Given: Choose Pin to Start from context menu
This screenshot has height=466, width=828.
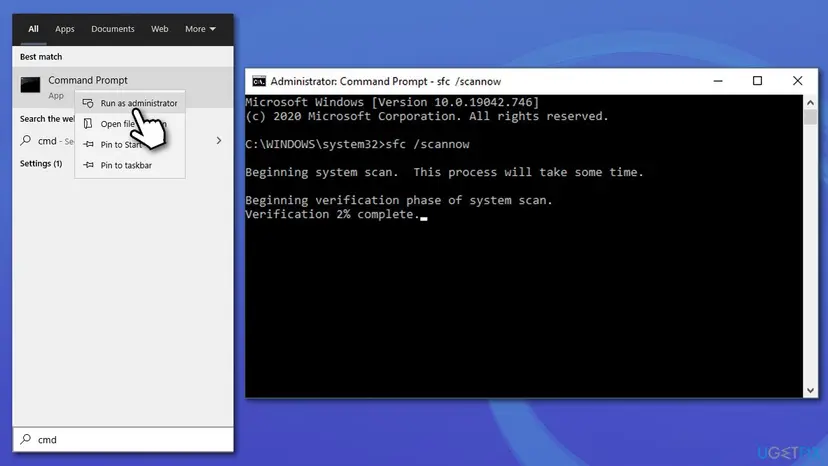Looking at the screenshot, I should tap(130, 144).
